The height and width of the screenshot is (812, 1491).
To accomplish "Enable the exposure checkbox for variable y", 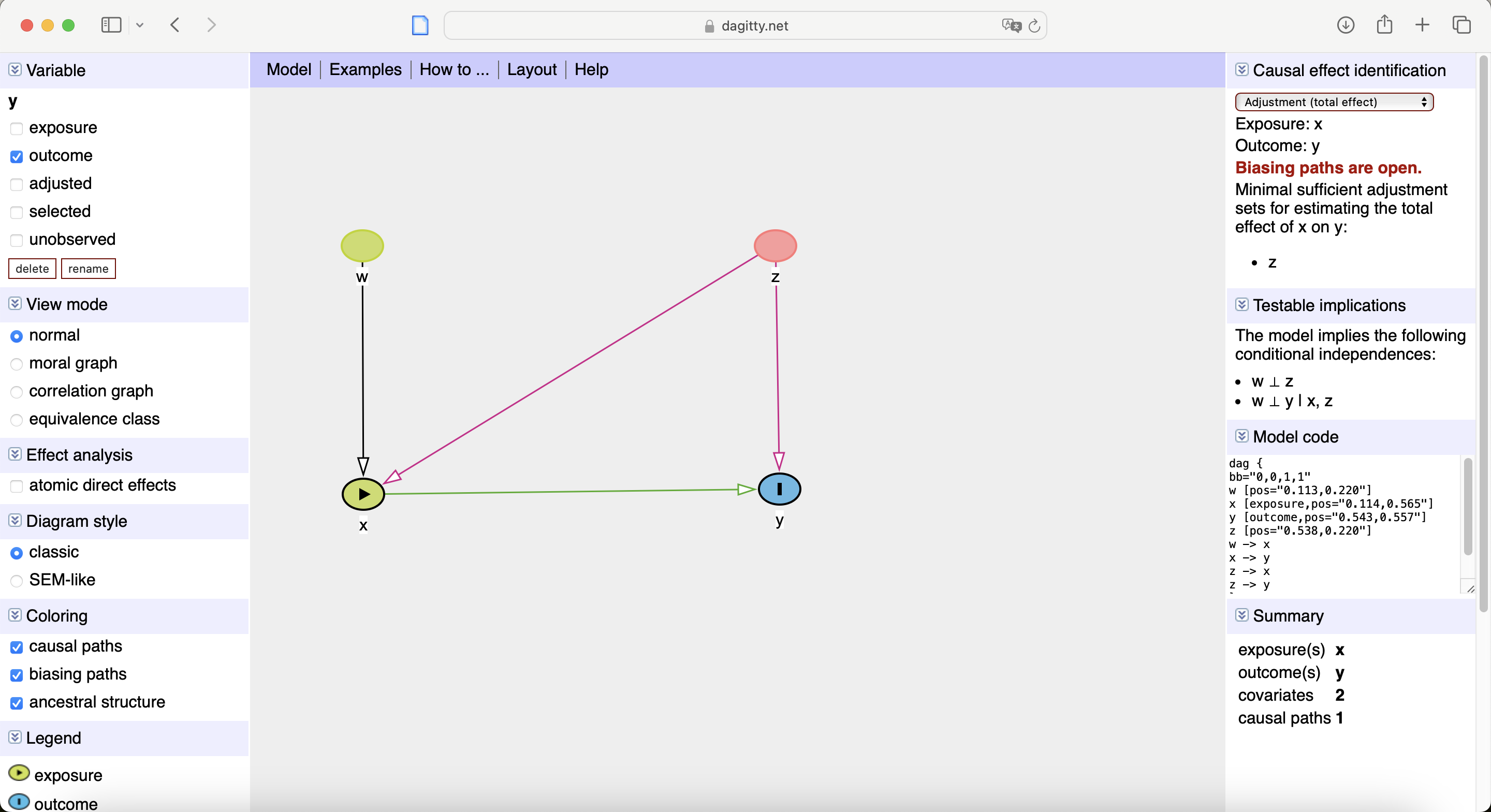I will [17, 128].
